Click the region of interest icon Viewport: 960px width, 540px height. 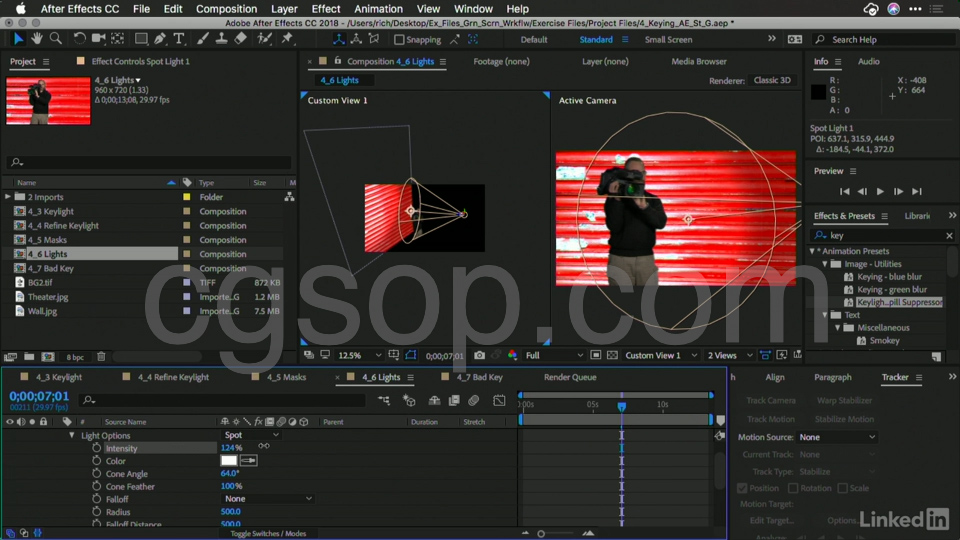[596, 355]
